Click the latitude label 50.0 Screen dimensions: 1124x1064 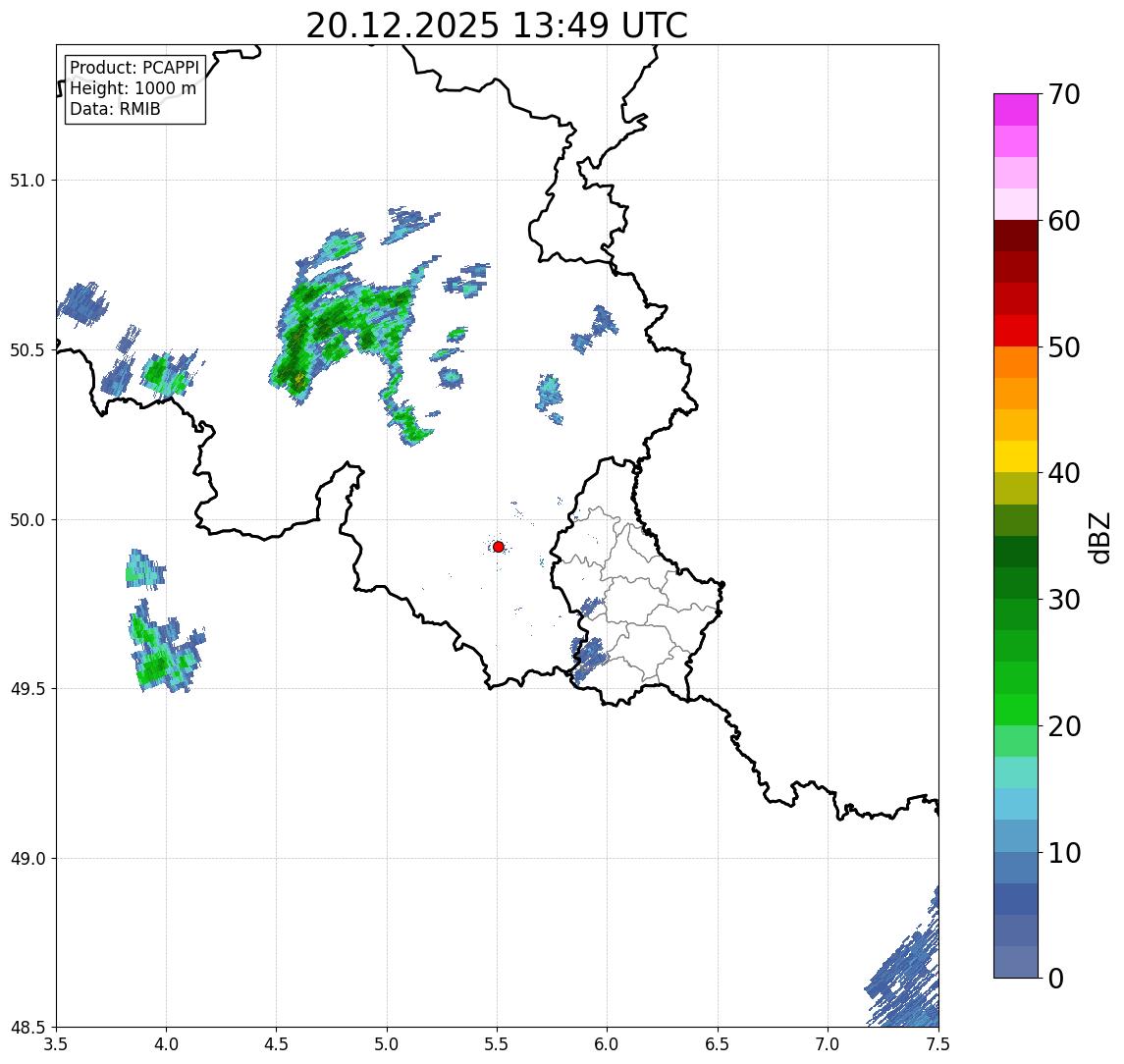[27, 519]
